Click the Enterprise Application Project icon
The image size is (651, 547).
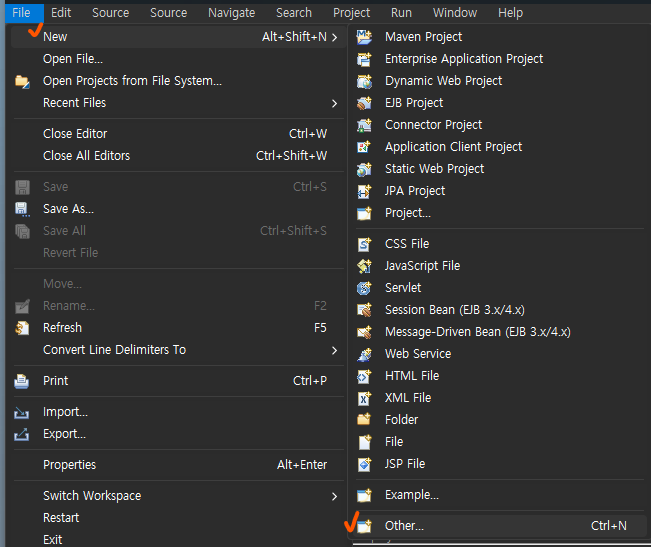(x=364, y=59)
